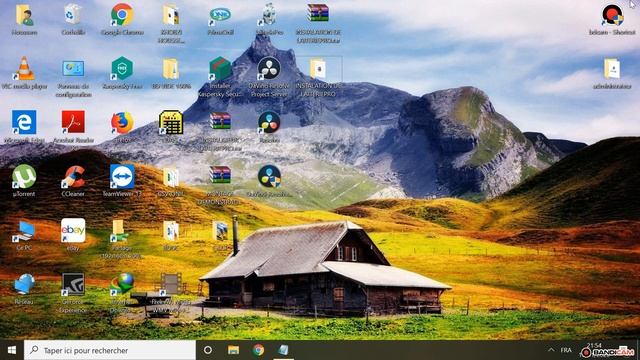This screenshot has height=360, width=640.
Task: Switch to the active notepad-like taskbar app
Action: 283,350
